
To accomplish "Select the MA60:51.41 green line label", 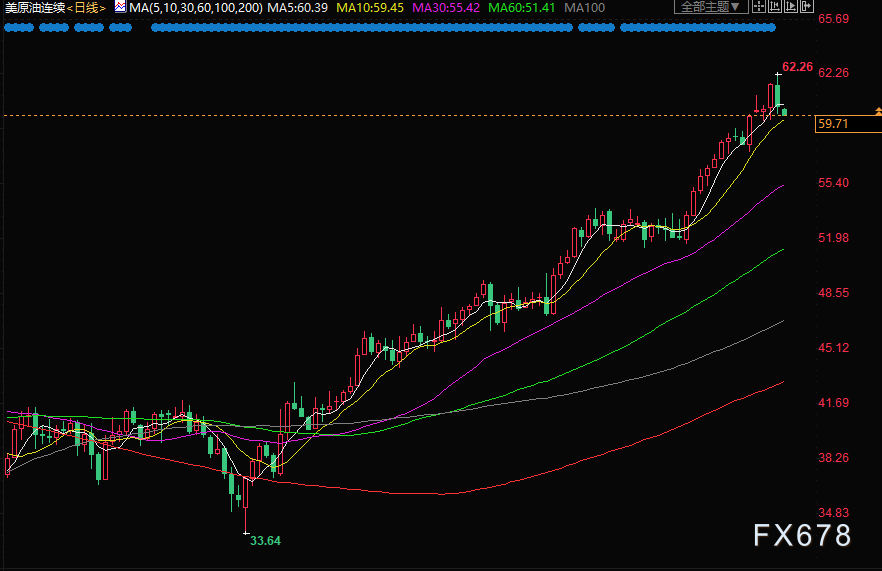I will (x=521, y=8).
